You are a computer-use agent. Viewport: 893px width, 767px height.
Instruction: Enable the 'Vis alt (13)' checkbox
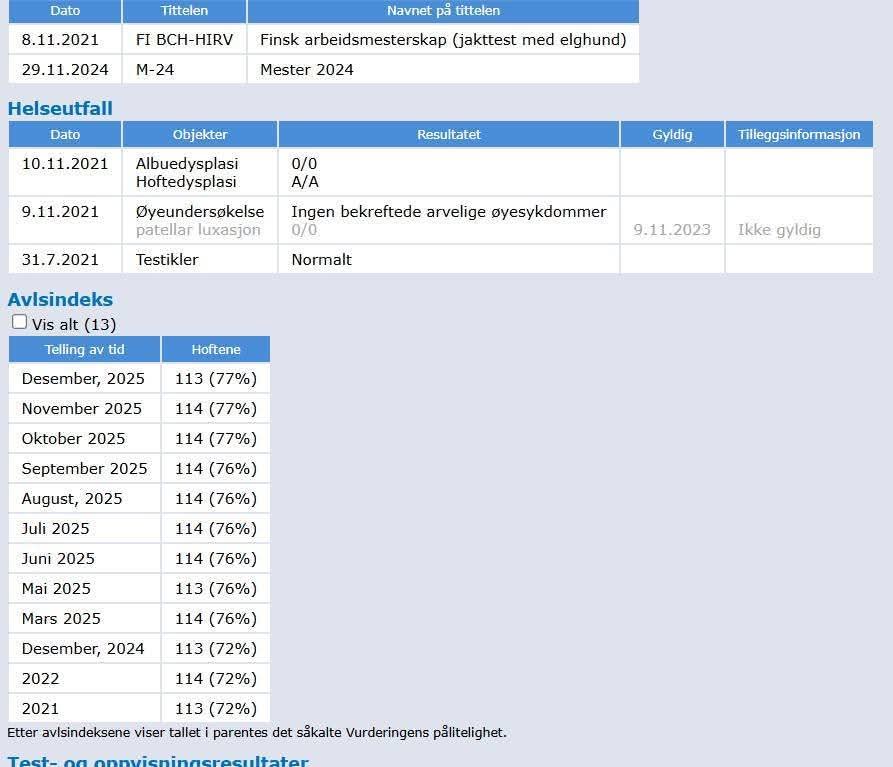pos(19,322)
